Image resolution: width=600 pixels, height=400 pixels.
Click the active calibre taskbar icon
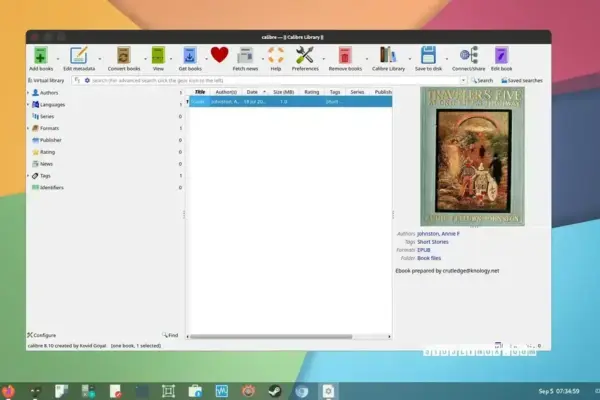(x=328, y=391)
